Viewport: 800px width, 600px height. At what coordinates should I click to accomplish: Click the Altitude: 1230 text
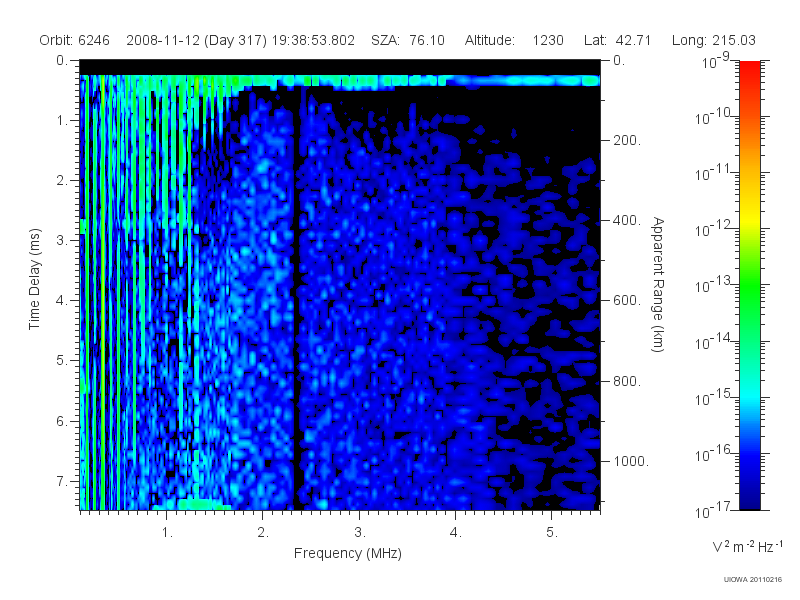514,40
